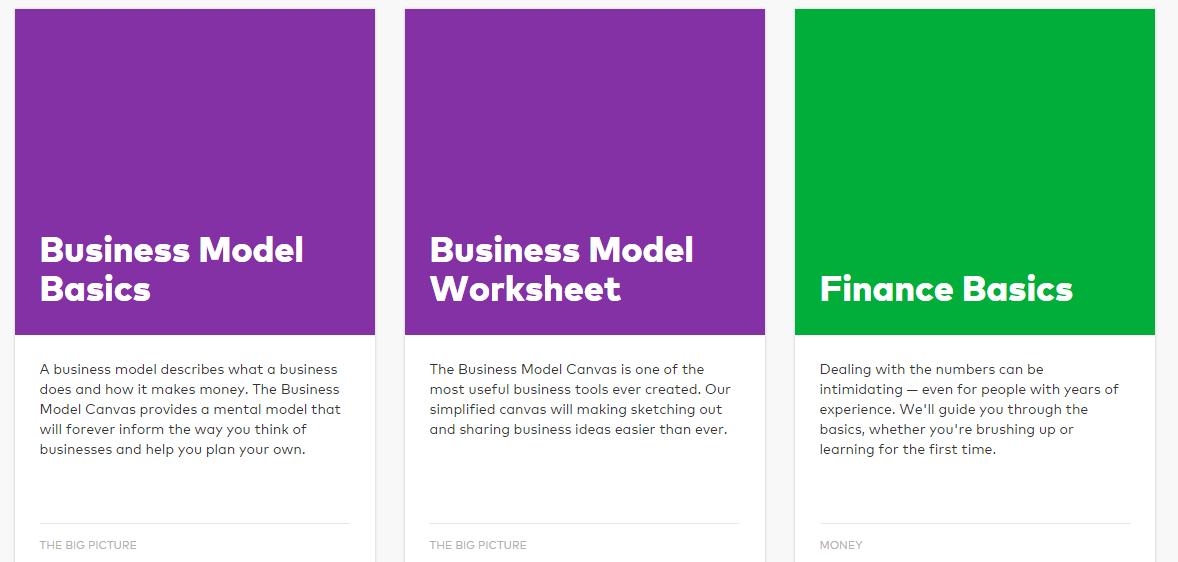Click divider line in Business Model Worksheet card

[585, 523]
